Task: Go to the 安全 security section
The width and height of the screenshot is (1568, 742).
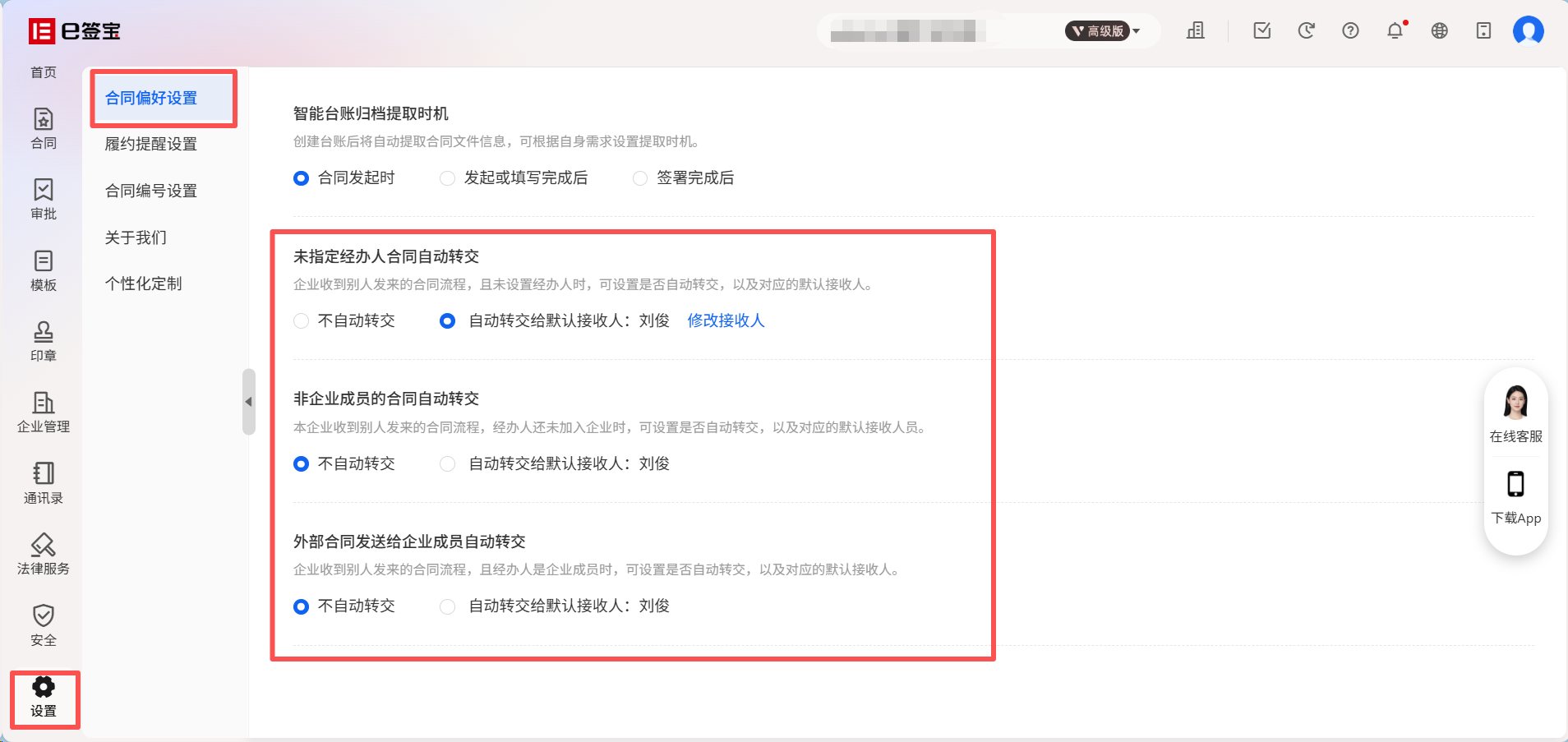Action: click(x=44, y=626)
